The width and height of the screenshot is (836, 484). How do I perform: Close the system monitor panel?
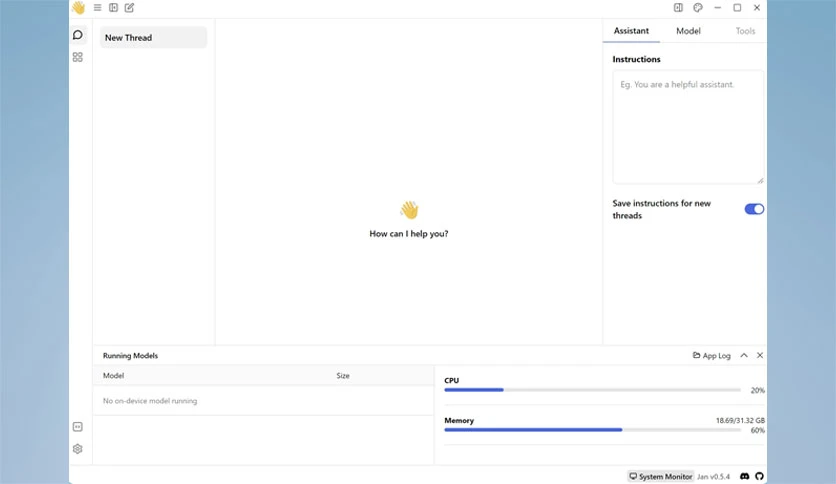click(x=760, y=356)
